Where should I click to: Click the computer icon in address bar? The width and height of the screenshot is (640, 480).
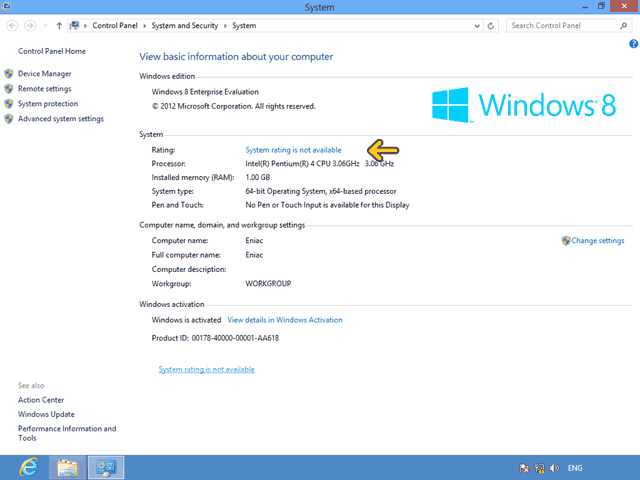point(74,26)
